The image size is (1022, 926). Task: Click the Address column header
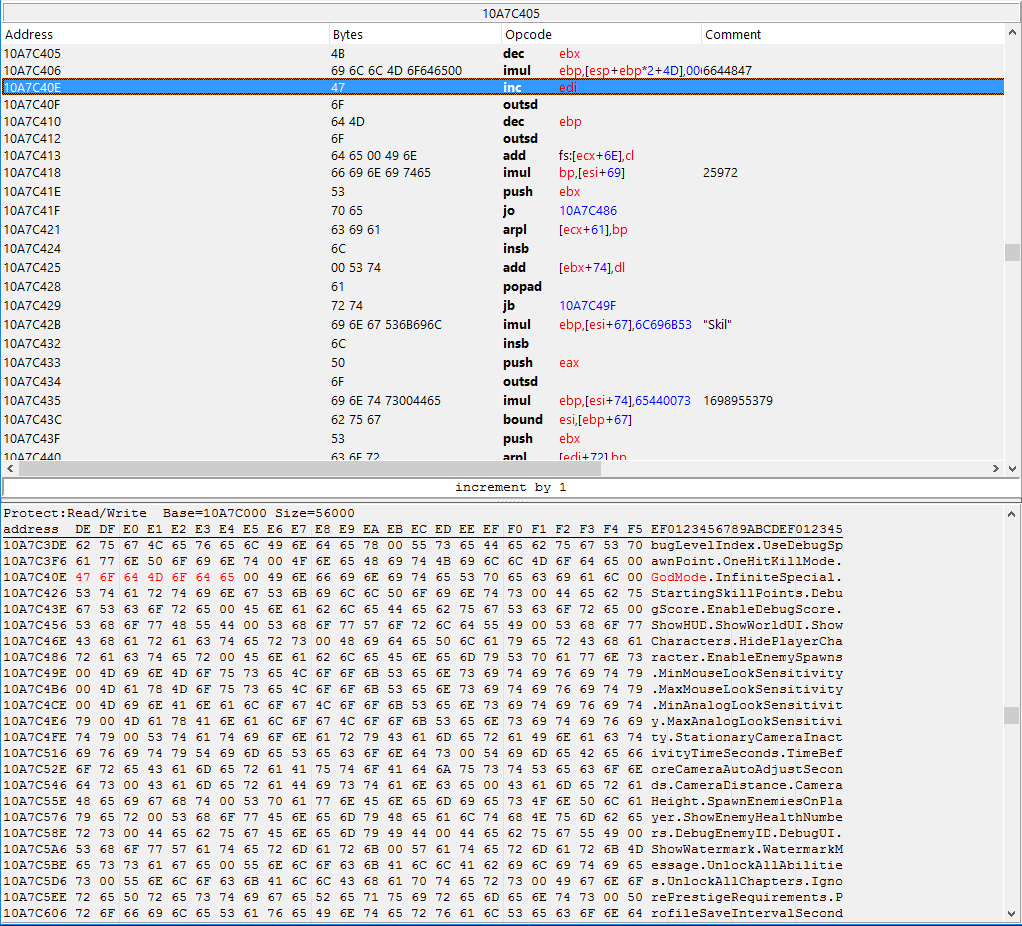29,35
